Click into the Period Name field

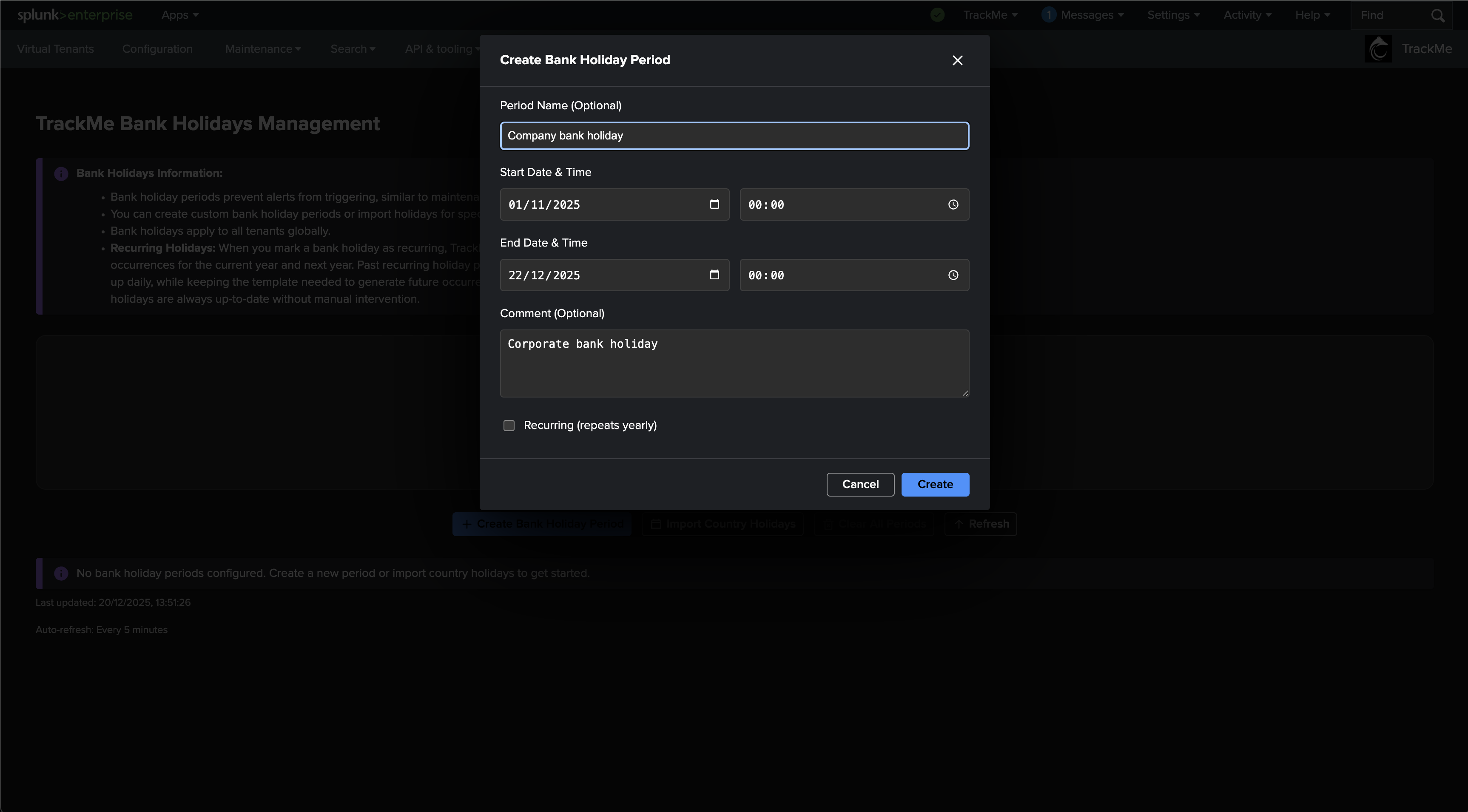point(734,136)
